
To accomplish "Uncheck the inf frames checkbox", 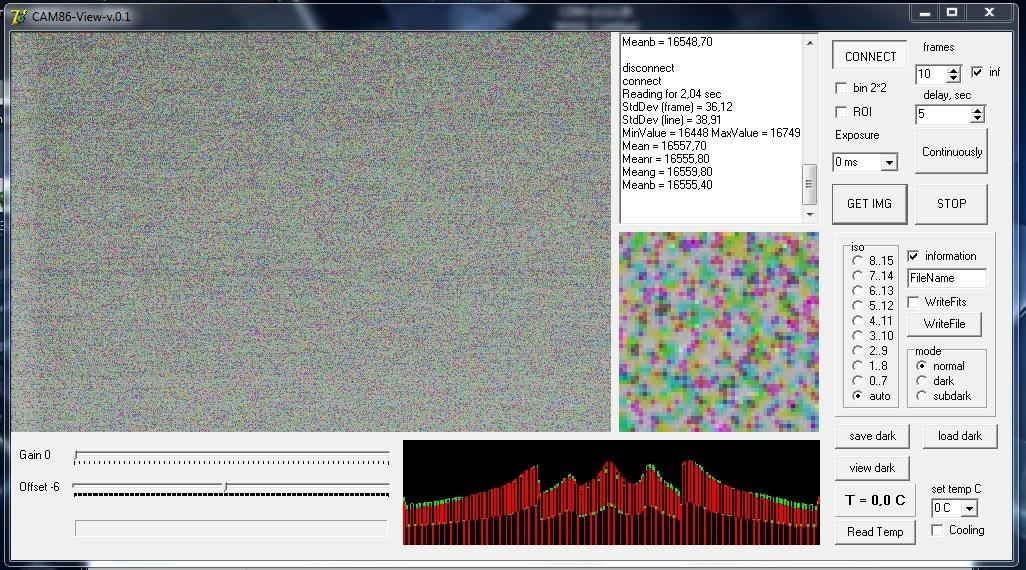I will point(977,72).
